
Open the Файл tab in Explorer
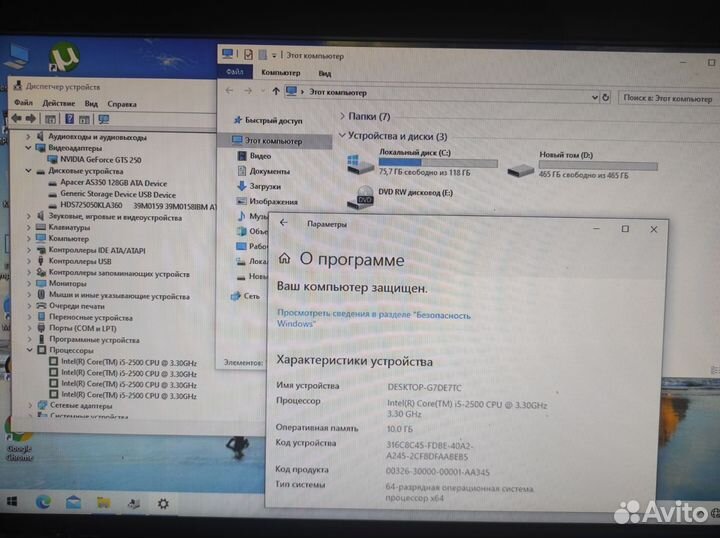[234, 73]
